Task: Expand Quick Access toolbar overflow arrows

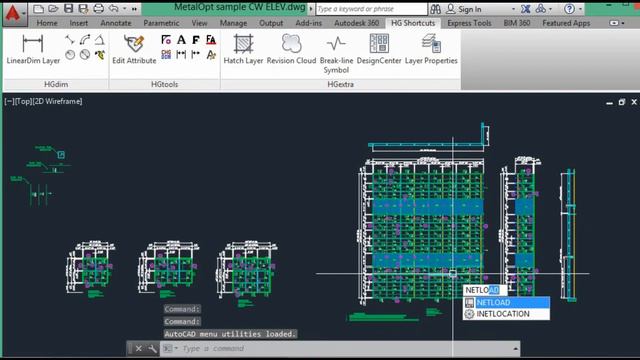Action: [134, 9]
